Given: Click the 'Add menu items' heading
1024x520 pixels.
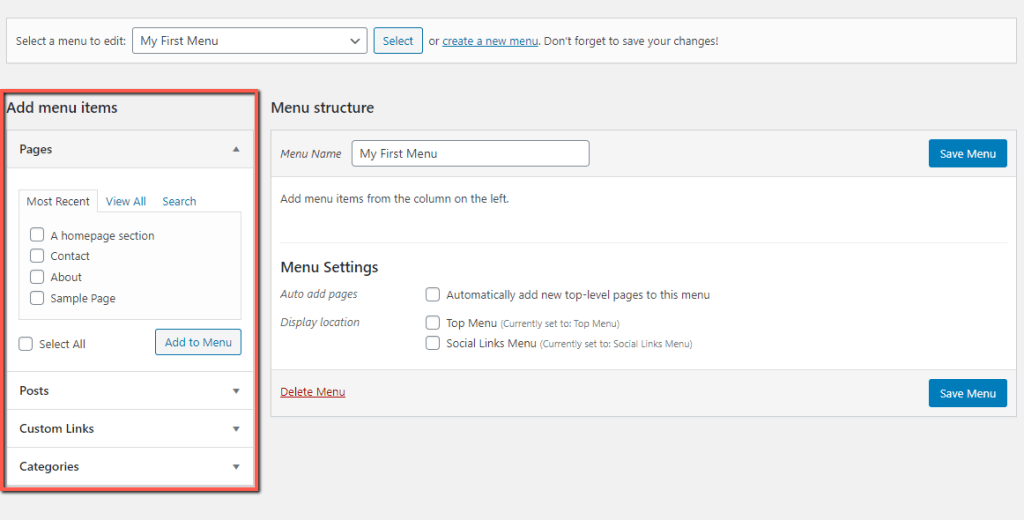Looking at the screenshot, I should (62, 108).
